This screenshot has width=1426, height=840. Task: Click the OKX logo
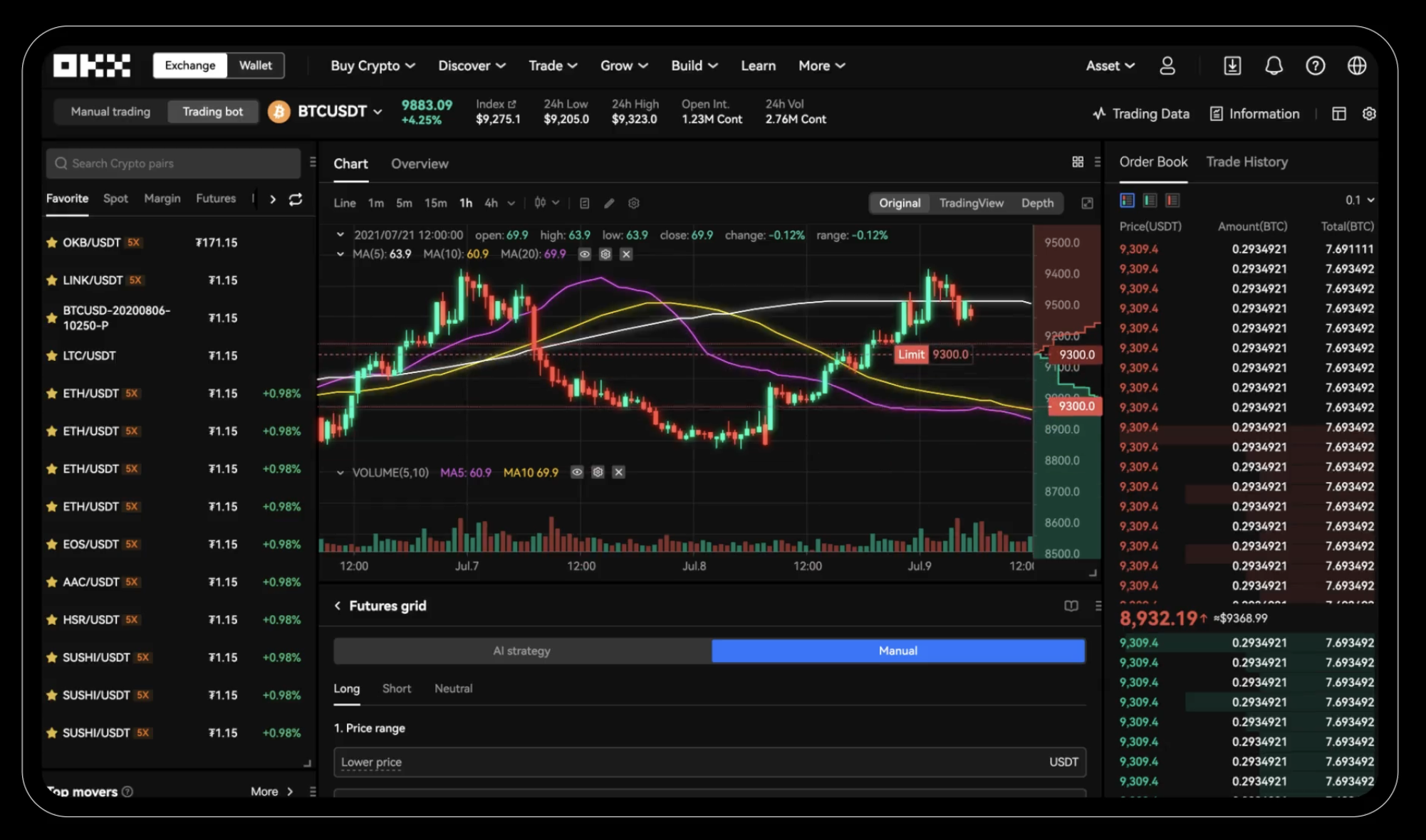[92, 65]
